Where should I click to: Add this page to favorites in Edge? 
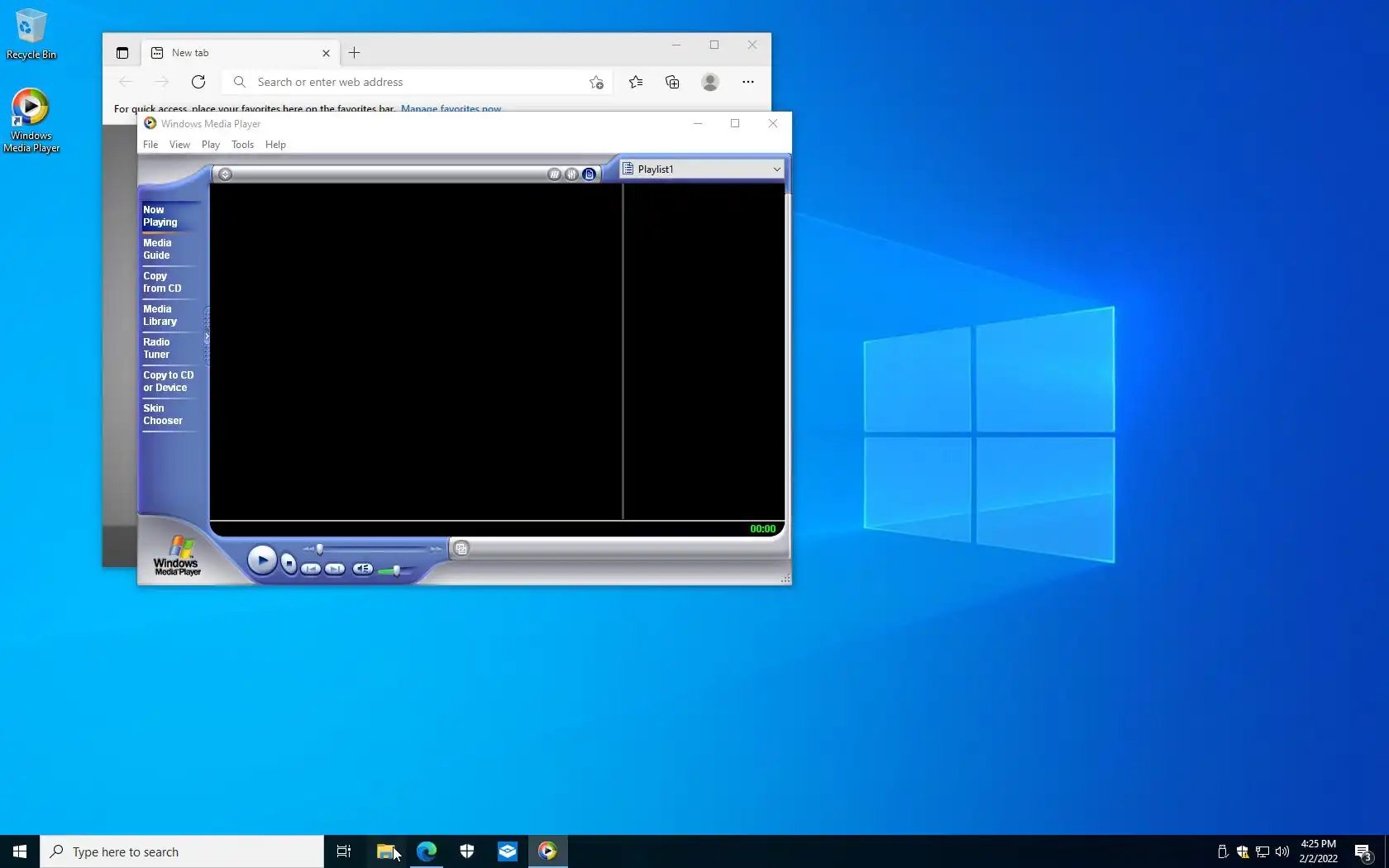pyautogui.click(x=596, y=82)
